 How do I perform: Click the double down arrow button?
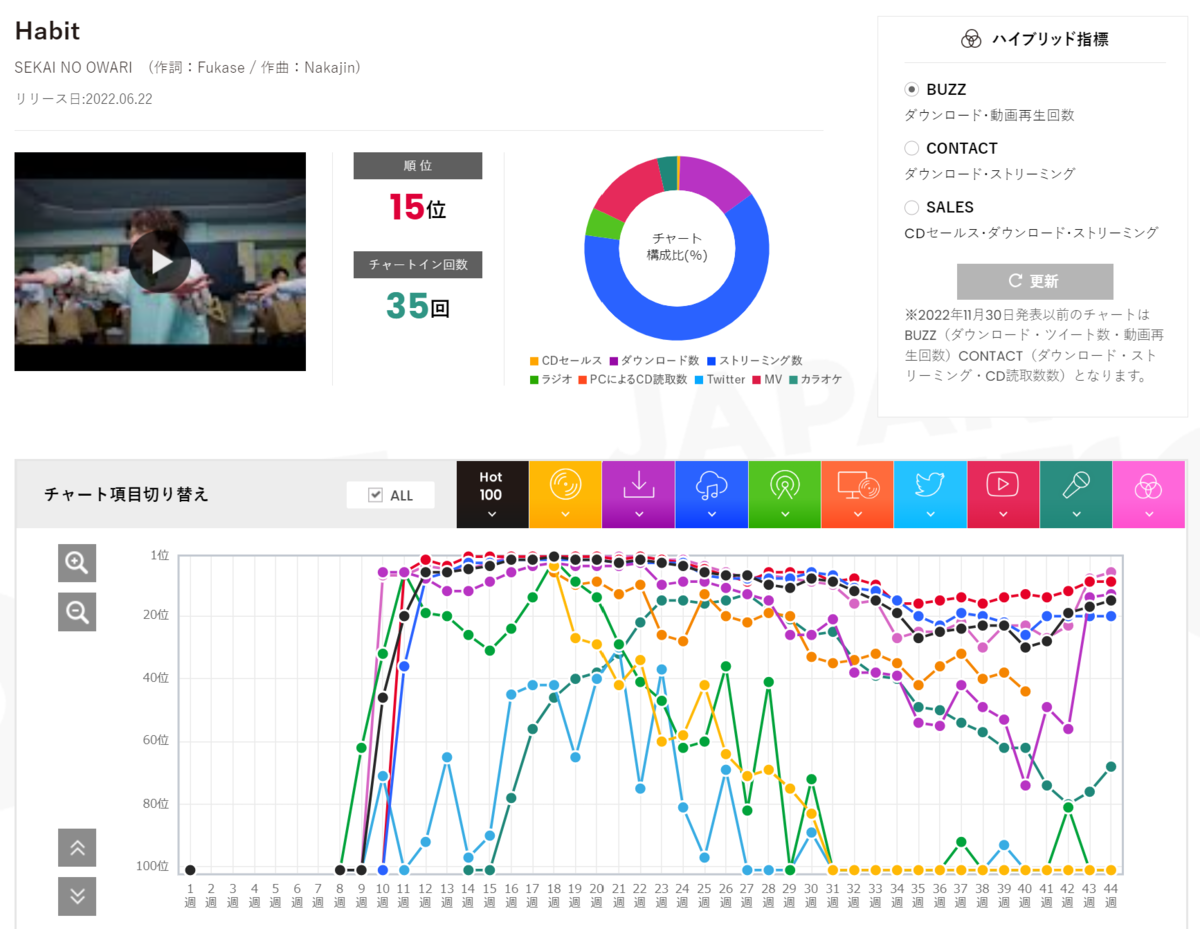click(77, 896)
